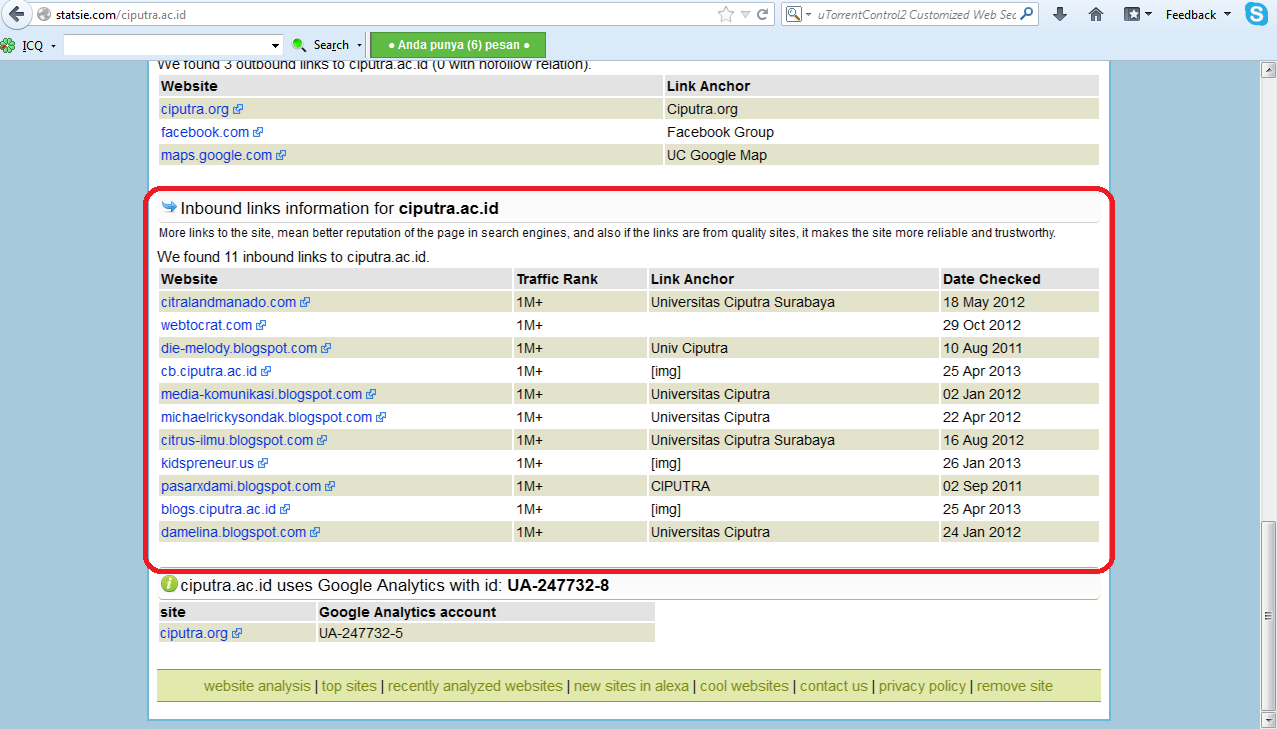Click external link icon beside kidspreneur.us

pos(263,463)
